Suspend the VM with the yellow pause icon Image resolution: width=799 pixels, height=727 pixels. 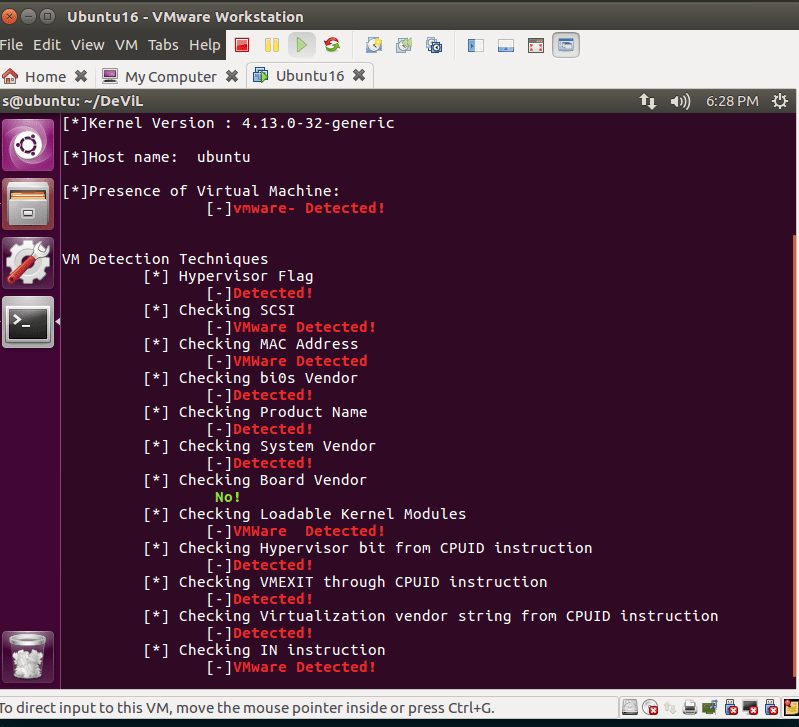[x=272, y=45]
